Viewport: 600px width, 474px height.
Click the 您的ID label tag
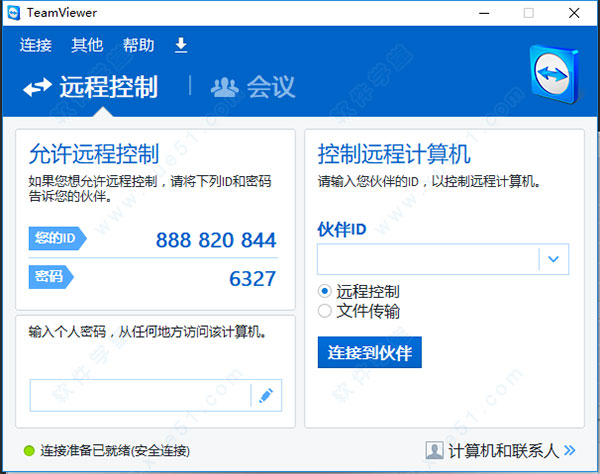coord(57,238)
